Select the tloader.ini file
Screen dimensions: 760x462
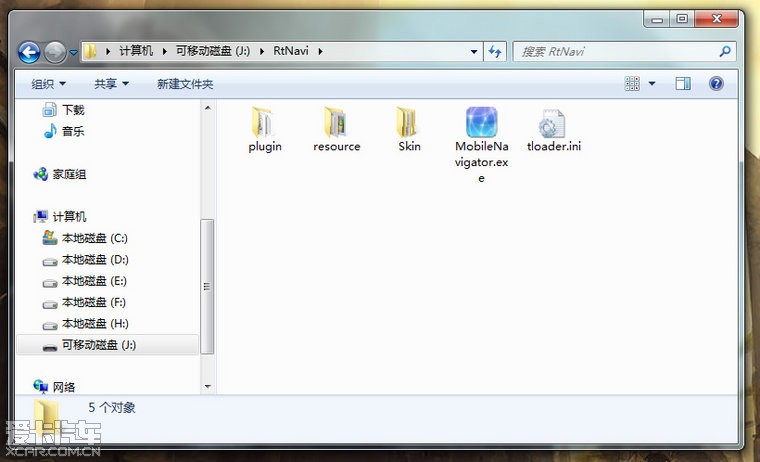point(554,129)
